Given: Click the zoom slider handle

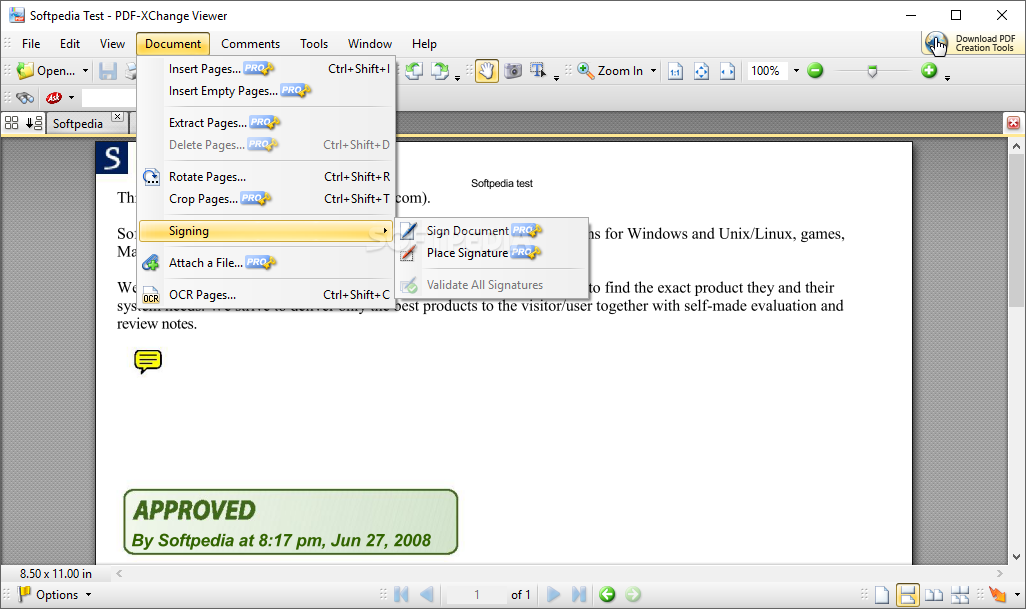Looking at the screenshot, I should (872, 71).
